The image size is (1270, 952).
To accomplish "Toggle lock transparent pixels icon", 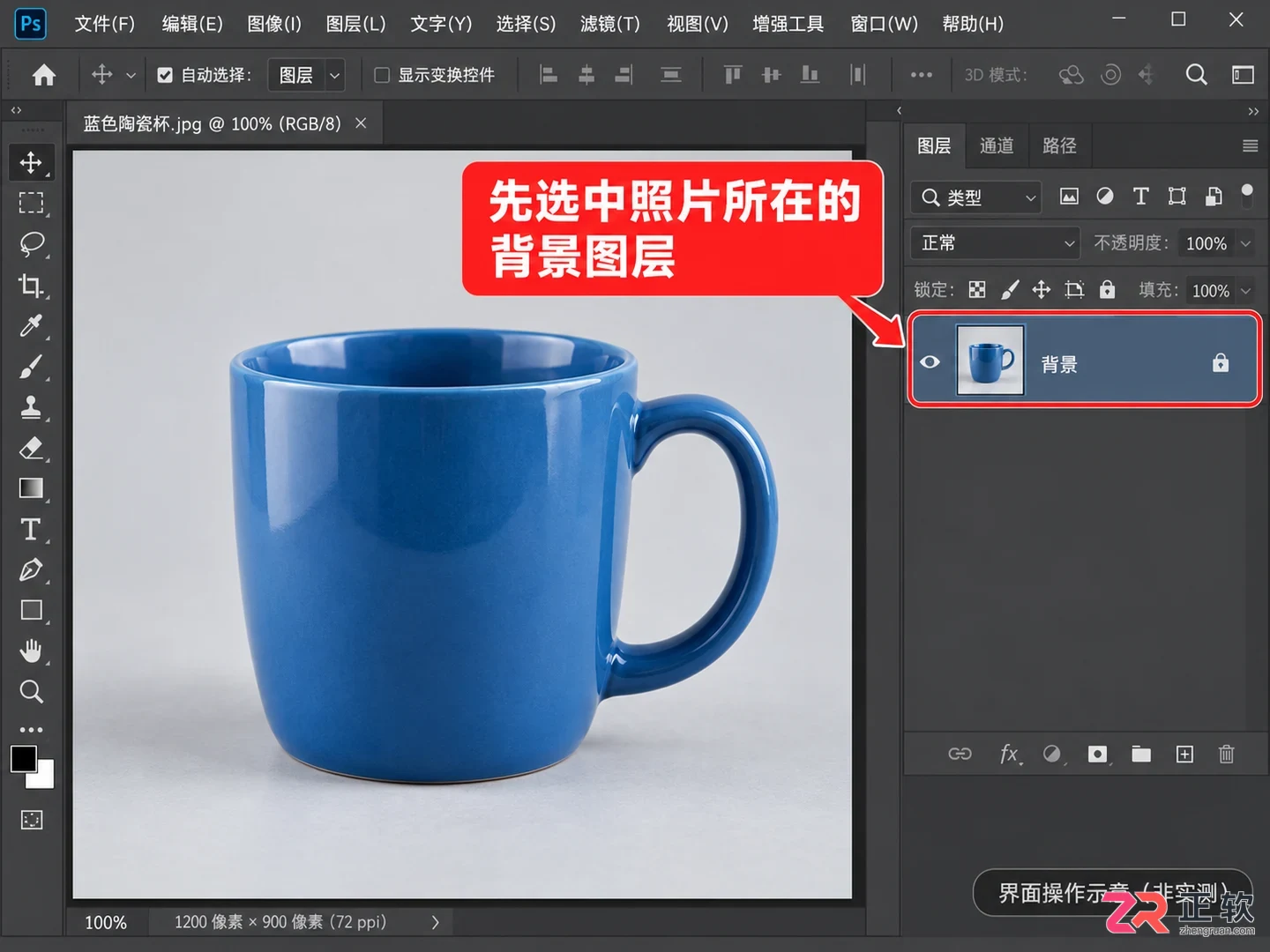I will tap(977, 289).
